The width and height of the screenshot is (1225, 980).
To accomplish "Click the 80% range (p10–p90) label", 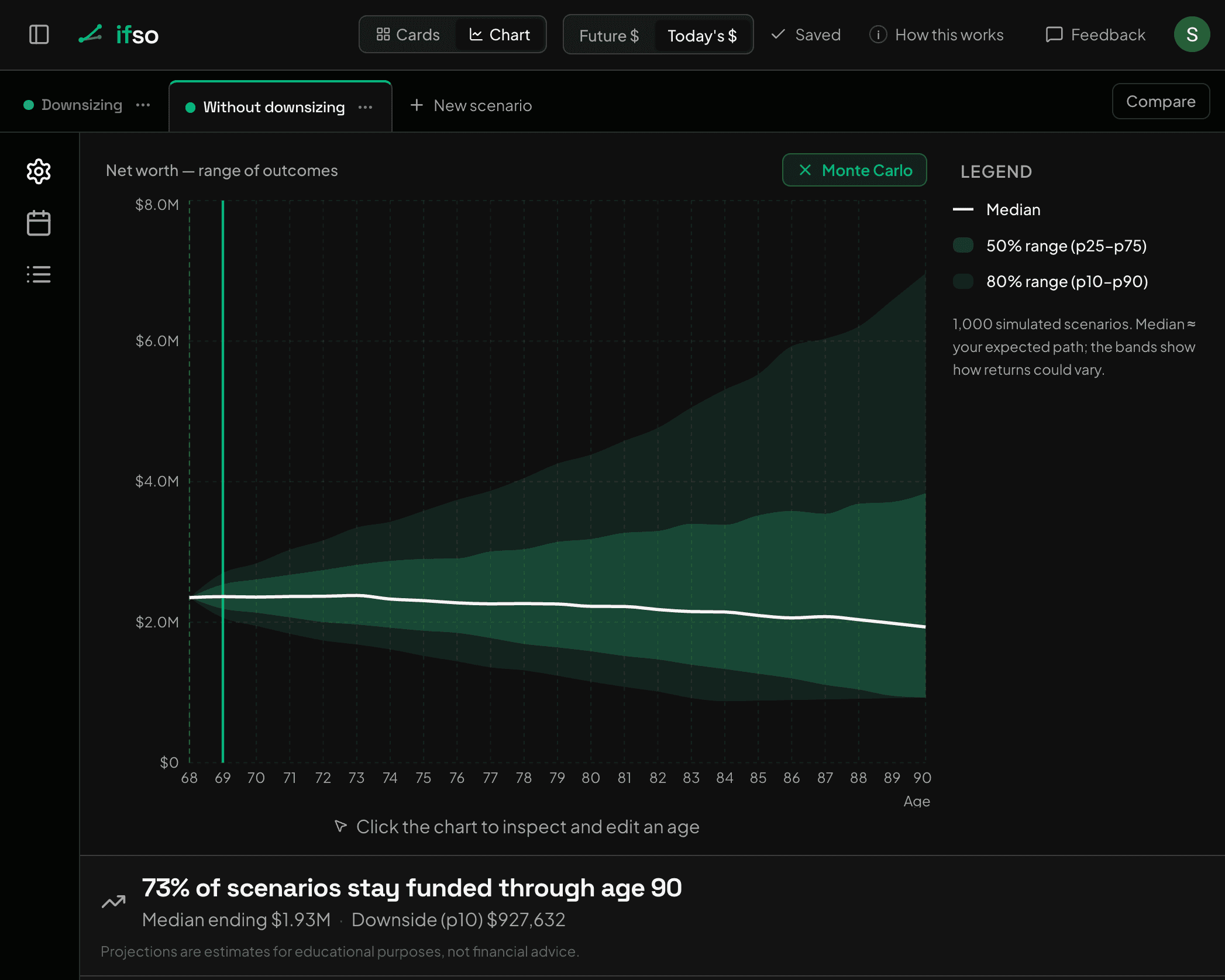I will [1067, 281].
